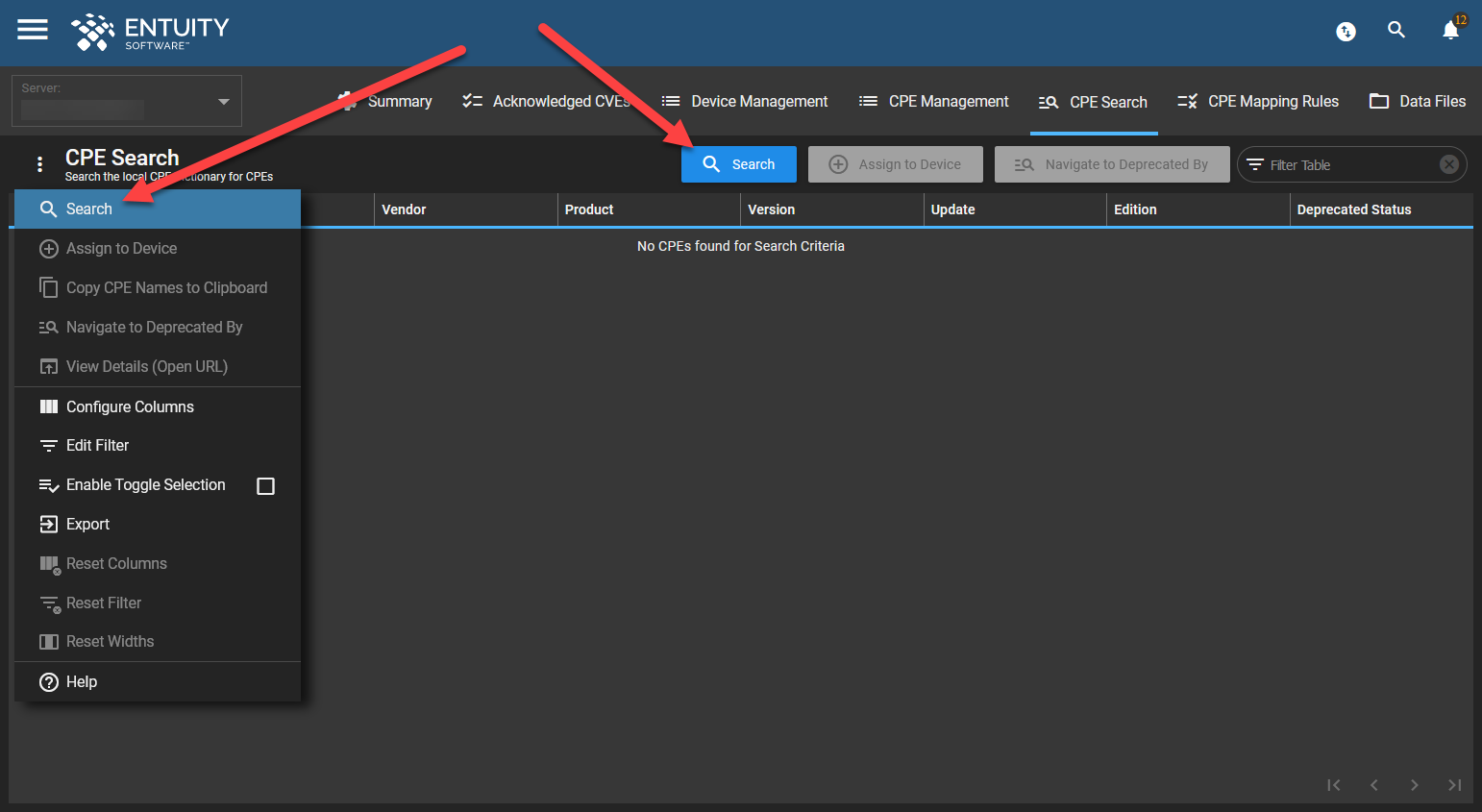
Task: Open the hamburger main menu
Action: tap(33, 30)
